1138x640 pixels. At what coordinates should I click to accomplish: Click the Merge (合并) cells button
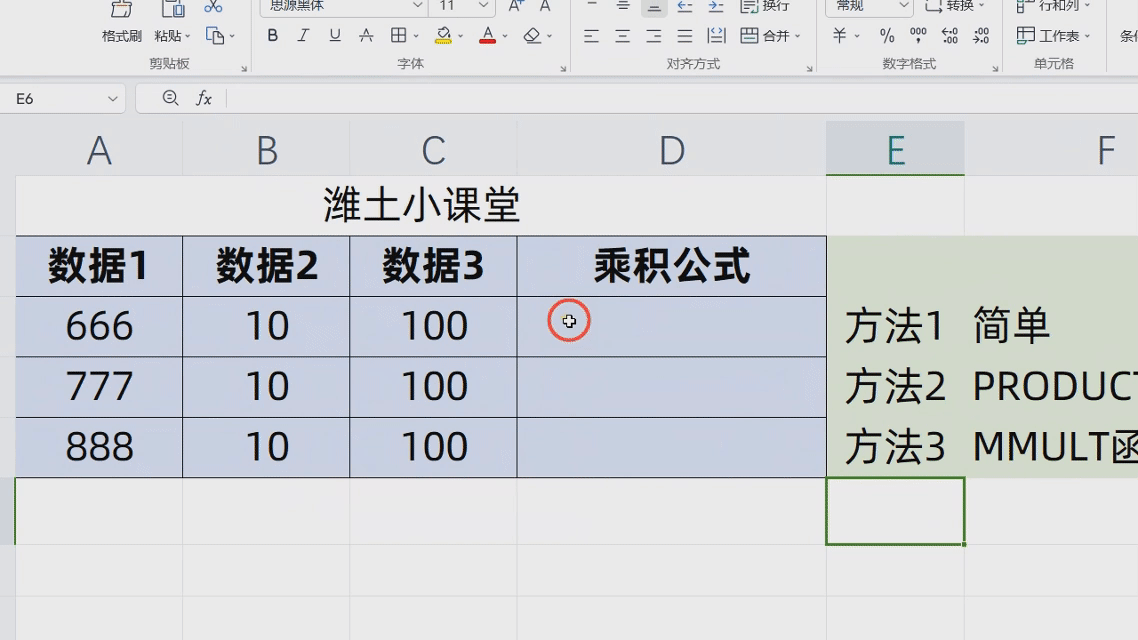pos(765,36)
